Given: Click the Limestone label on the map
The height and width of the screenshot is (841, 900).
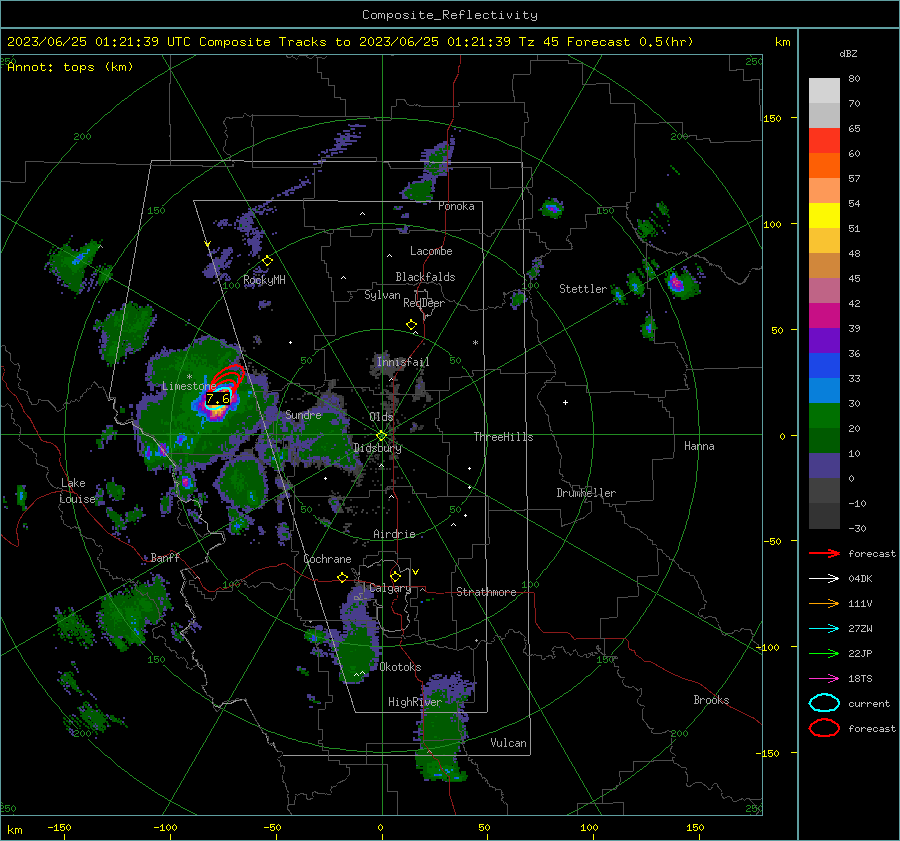Looking at the screenshot, I should (189, 386).
